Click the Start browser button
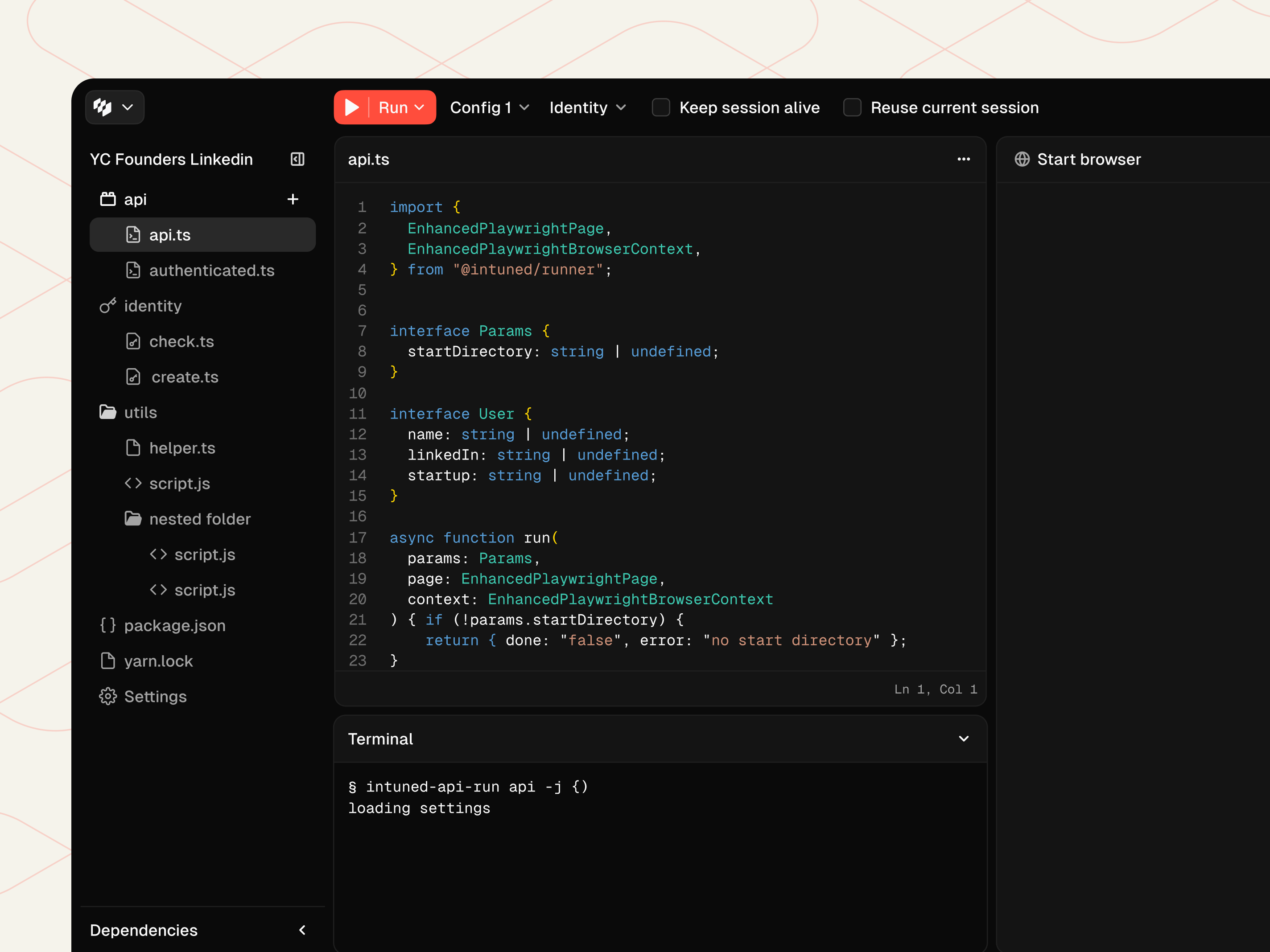This screenshot has height=952, width=1270. (x=1089, y=159)
